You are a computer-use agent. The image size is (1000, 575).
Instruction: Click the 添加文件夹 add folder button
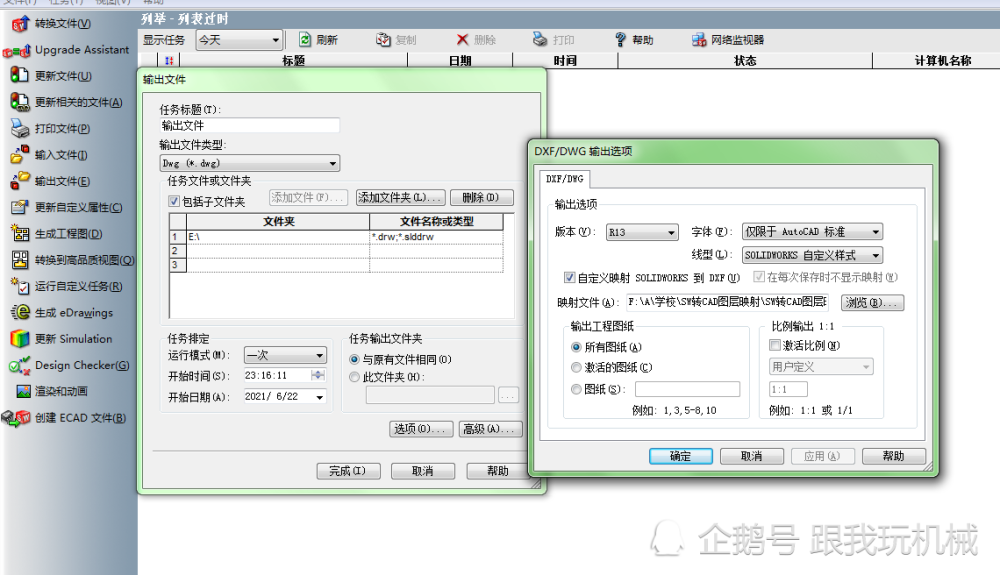point(400,198)
